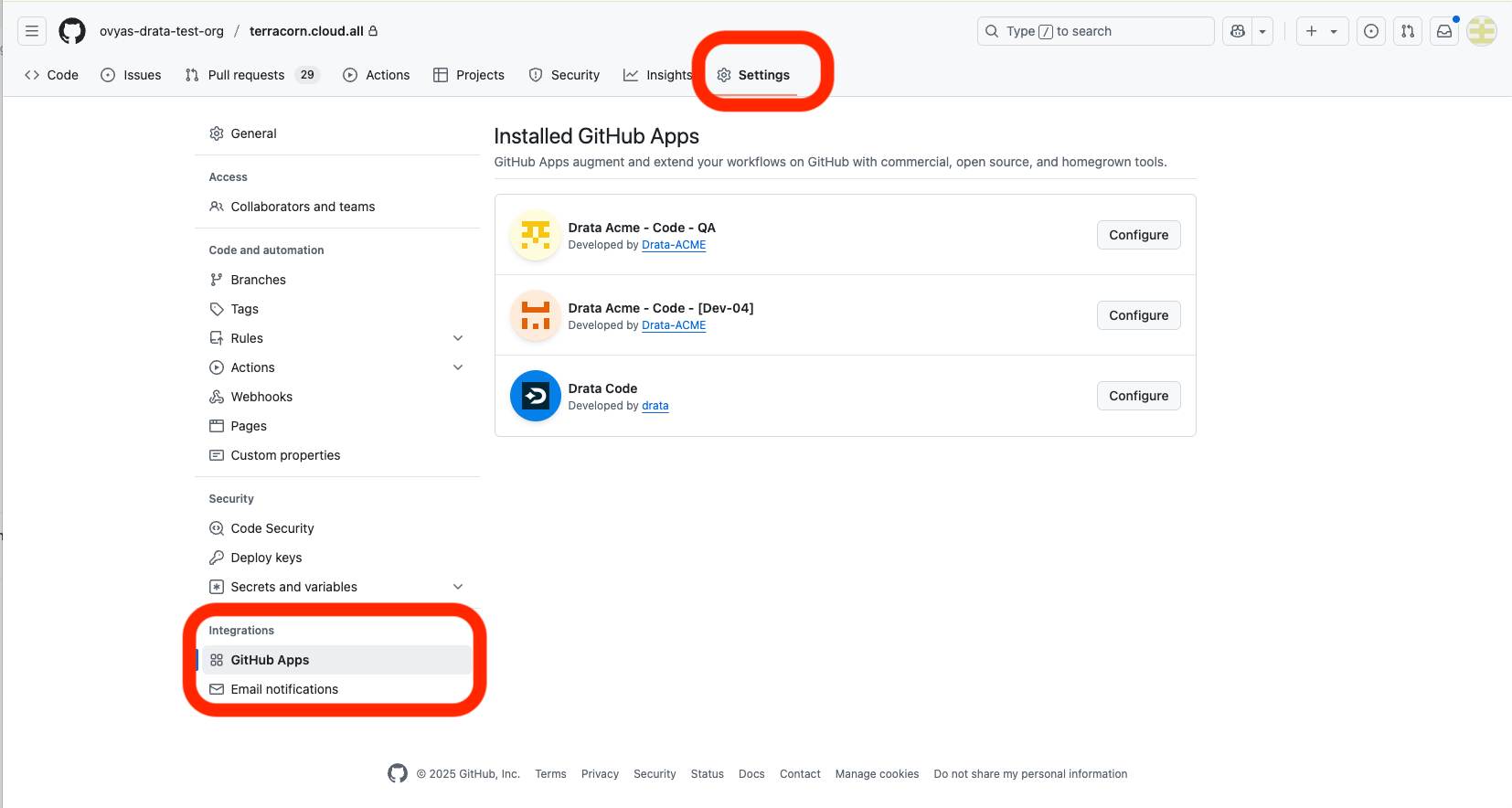This screenshot has width=1512, height=808.
Task: Open Do not share my personal information
Action: point(1030,774)
